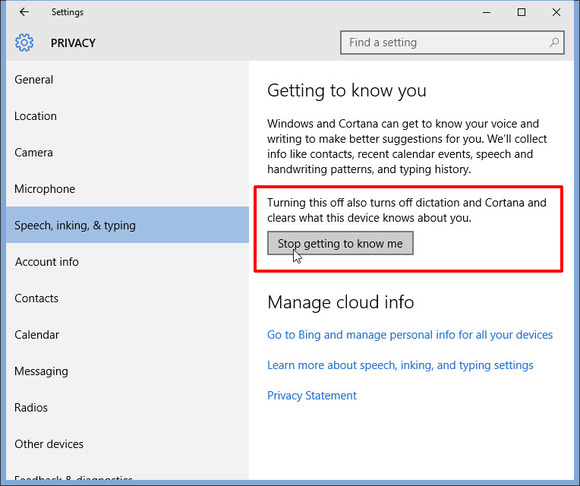Open Go to Bing manage personal info link
The image size is (580, 486).
(410, 335)
